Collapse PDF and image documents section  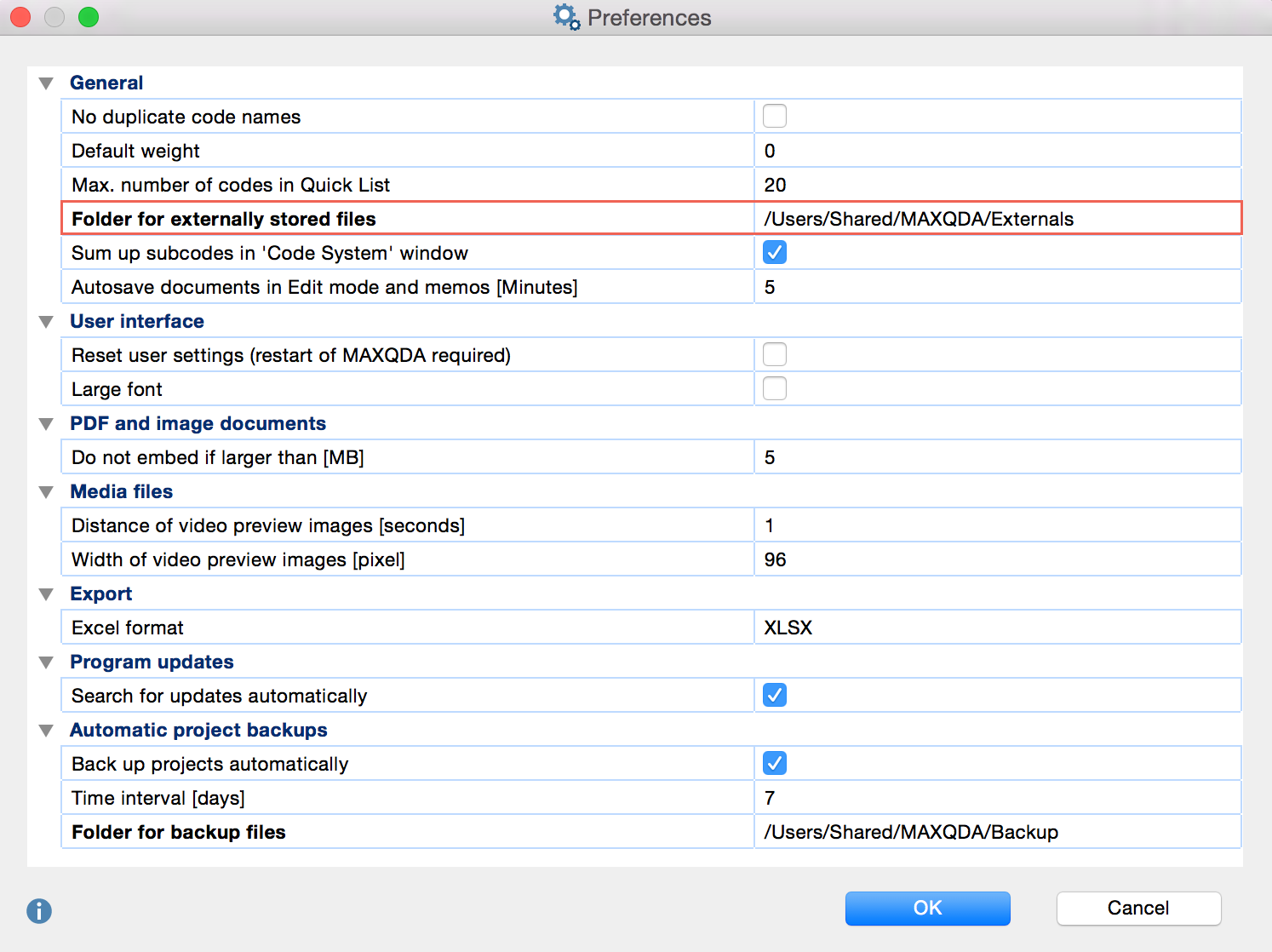[x=46, y=424]
